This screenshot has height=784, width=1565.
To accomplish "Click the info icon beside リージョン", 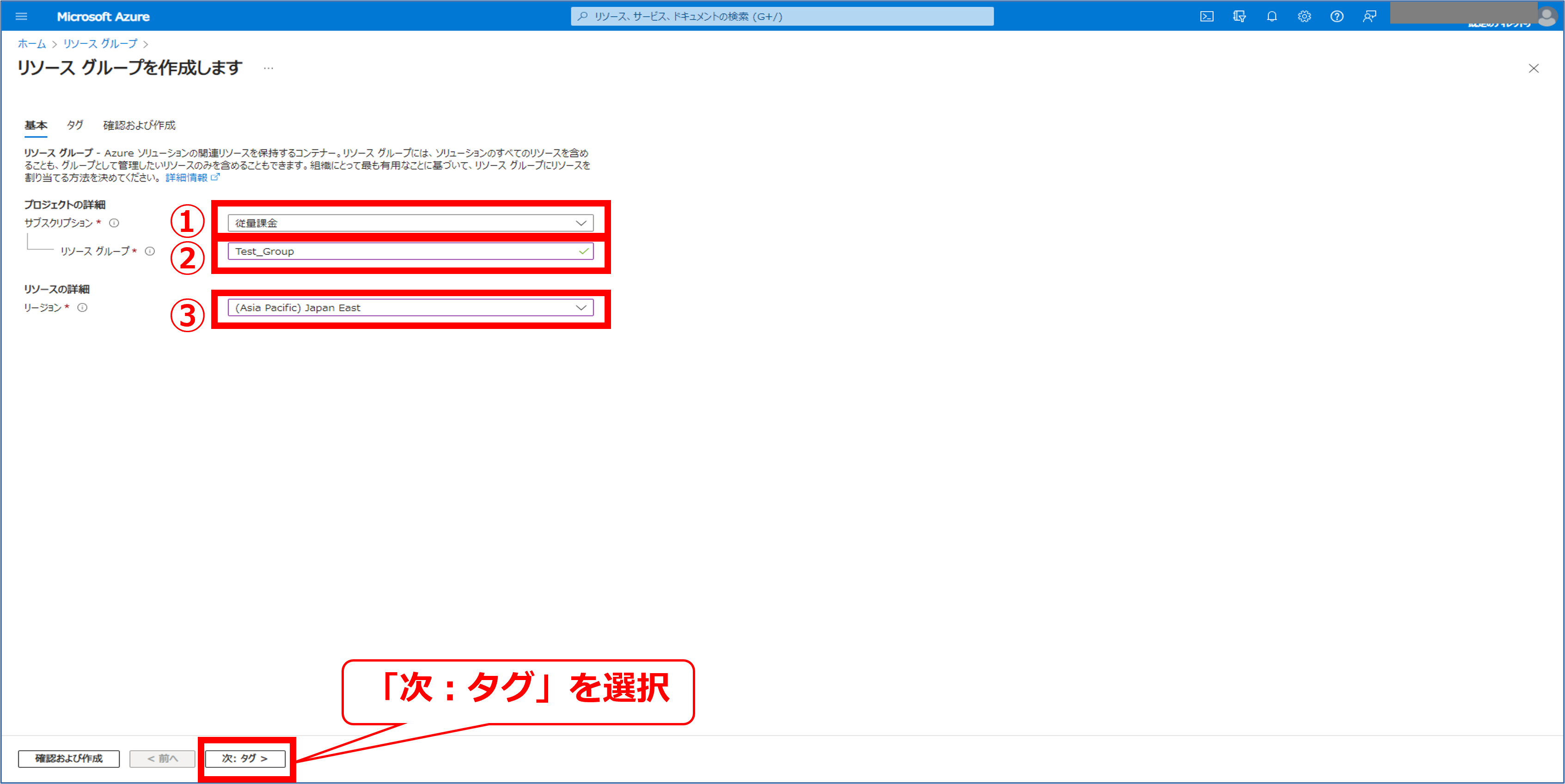I will point(83,307).
